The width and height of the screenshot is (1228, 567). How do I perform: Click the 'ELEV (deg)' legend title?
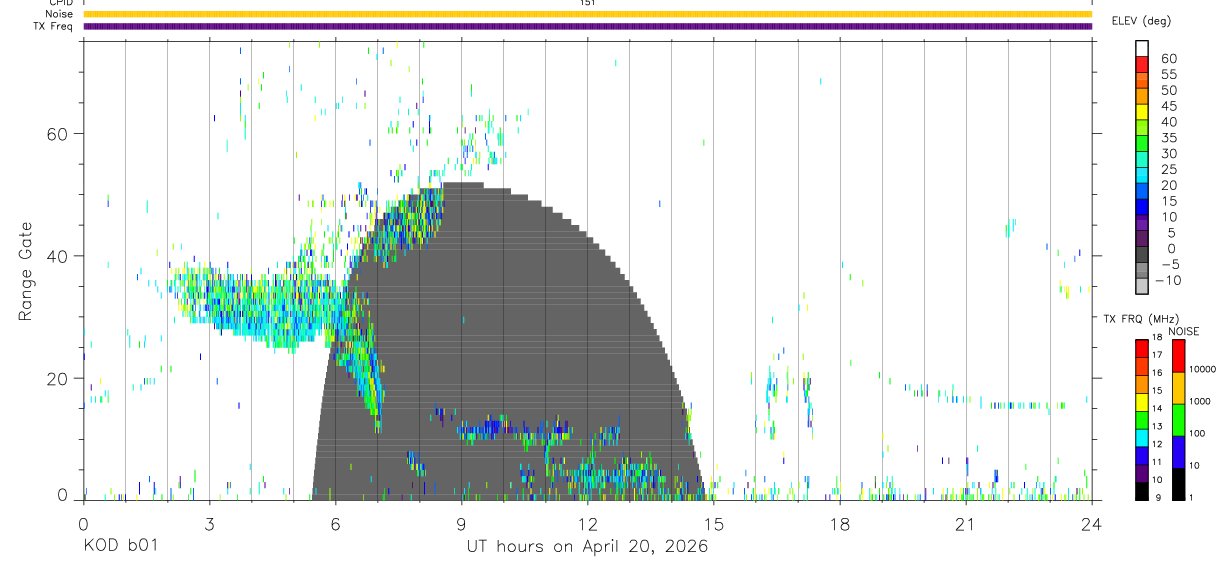[1141, 21]
